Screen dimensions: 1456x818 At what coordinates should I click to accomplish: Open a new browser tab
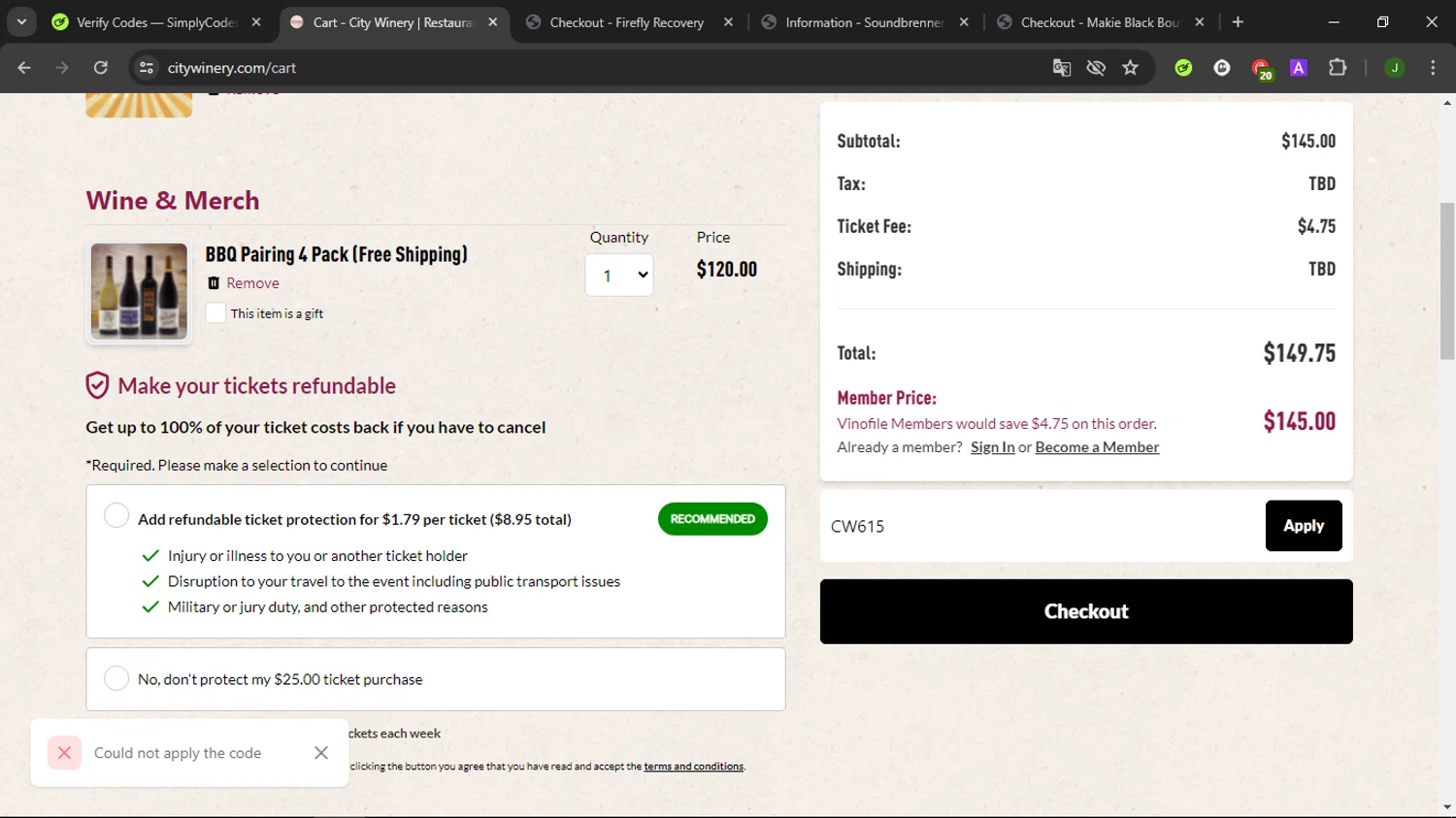tap(1238, 22)
